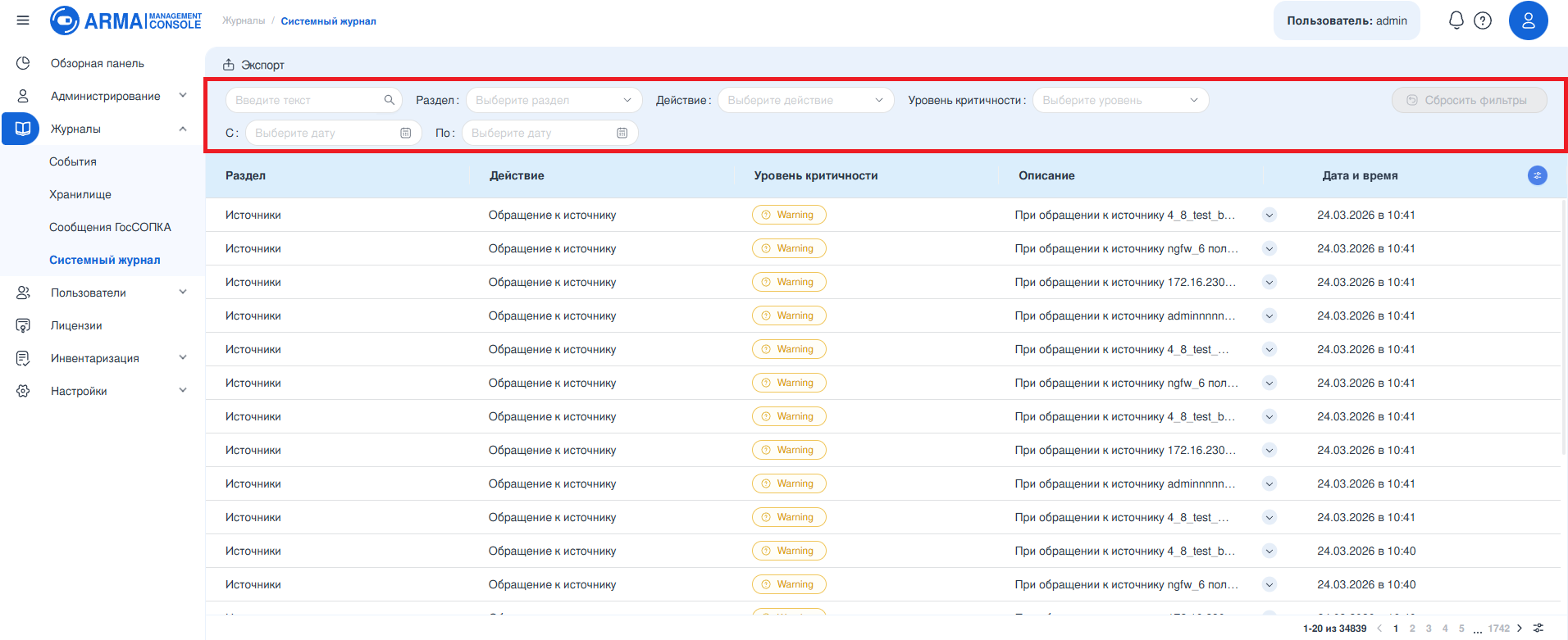The width and height of the screenshot is (1568, 640).
Task: Open the help question mark icon
Action: pos(1483,20)
